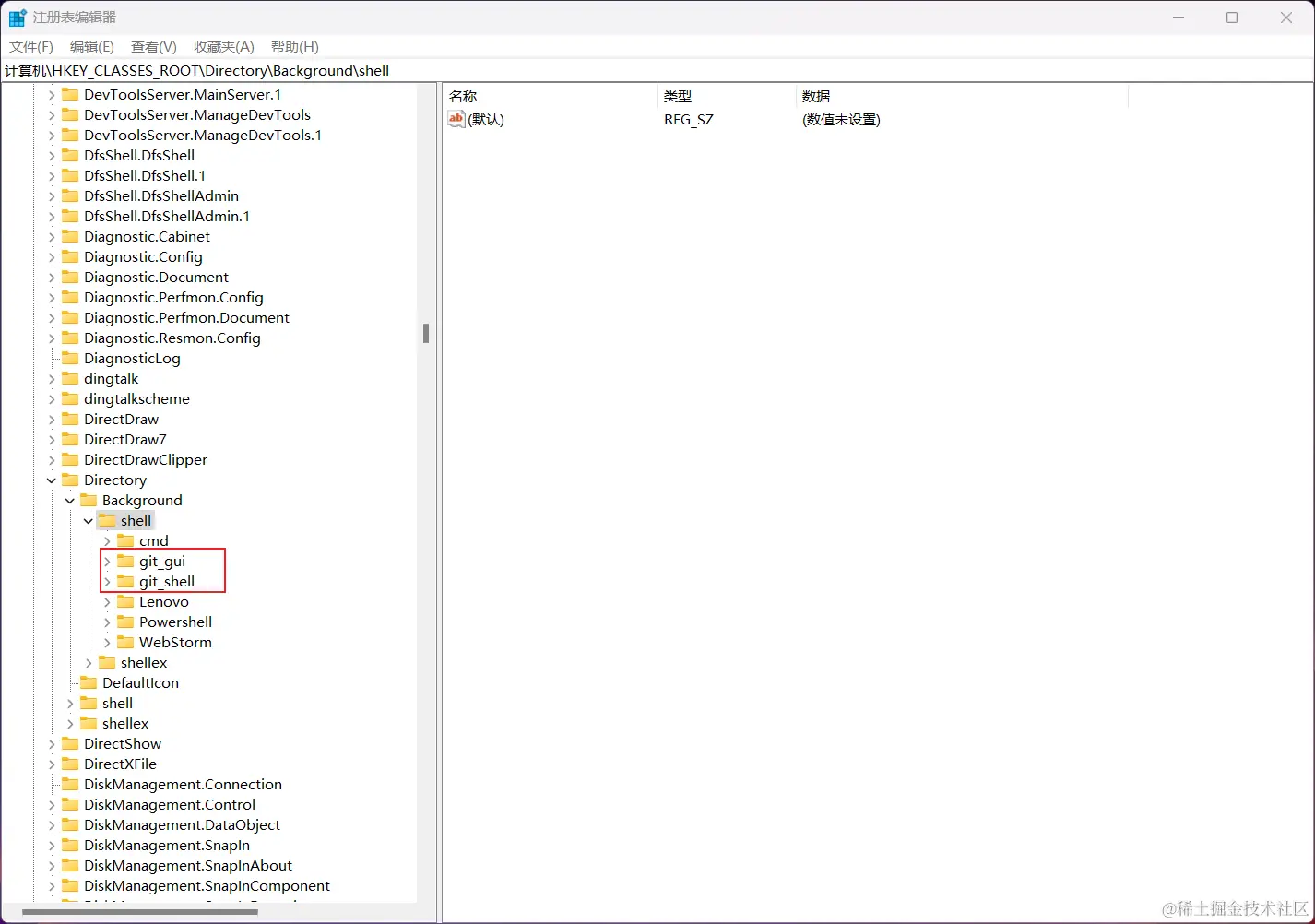Click the Powershell folder icon
Viewport: 1315px width, 924px height.
point(125,622)
